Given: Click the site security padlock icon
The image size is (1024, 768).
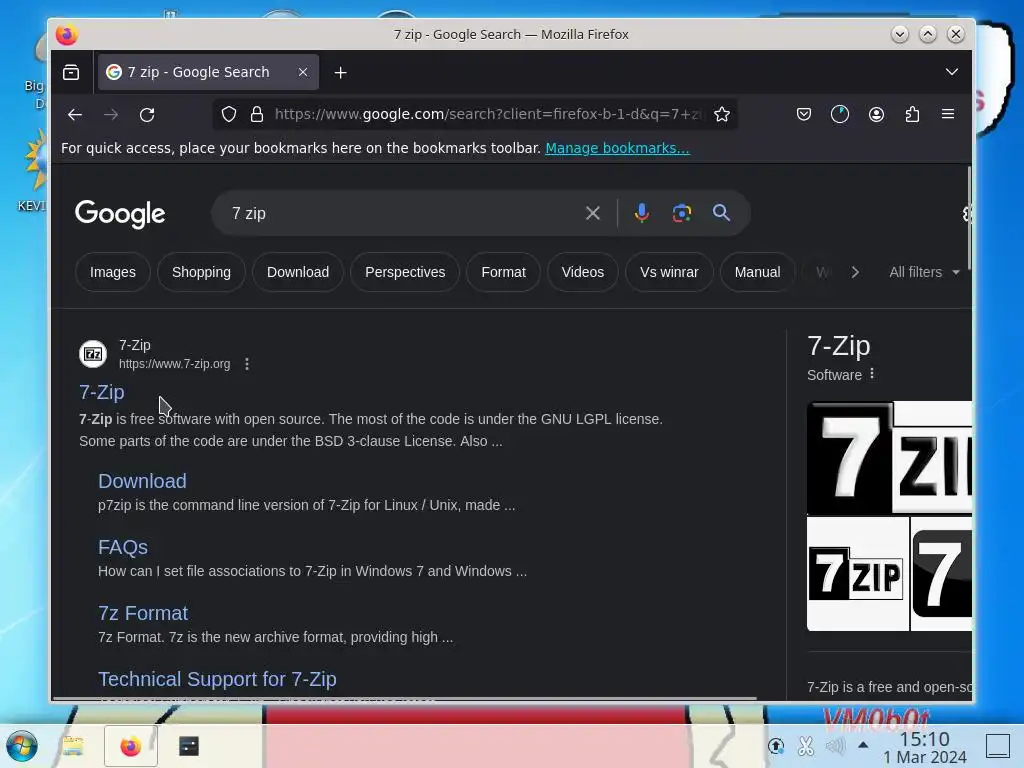Looking at the screenshot, I should coord(257,114).
